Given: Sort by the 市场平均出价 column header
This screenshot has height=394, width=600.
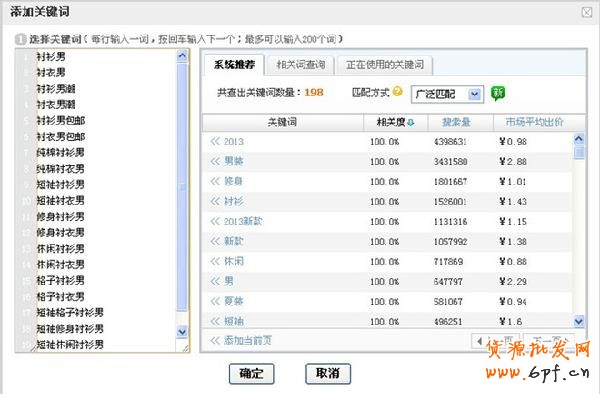Looking at the screenshot, I should tap(534, 122).
